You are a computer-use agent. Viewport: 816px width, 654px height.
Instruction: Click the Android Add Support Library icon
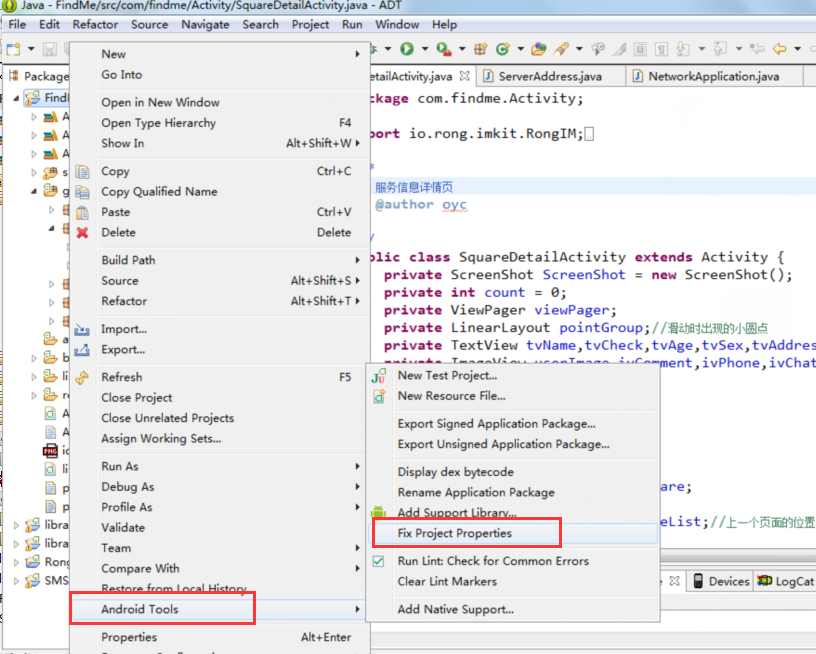(379, 512)
